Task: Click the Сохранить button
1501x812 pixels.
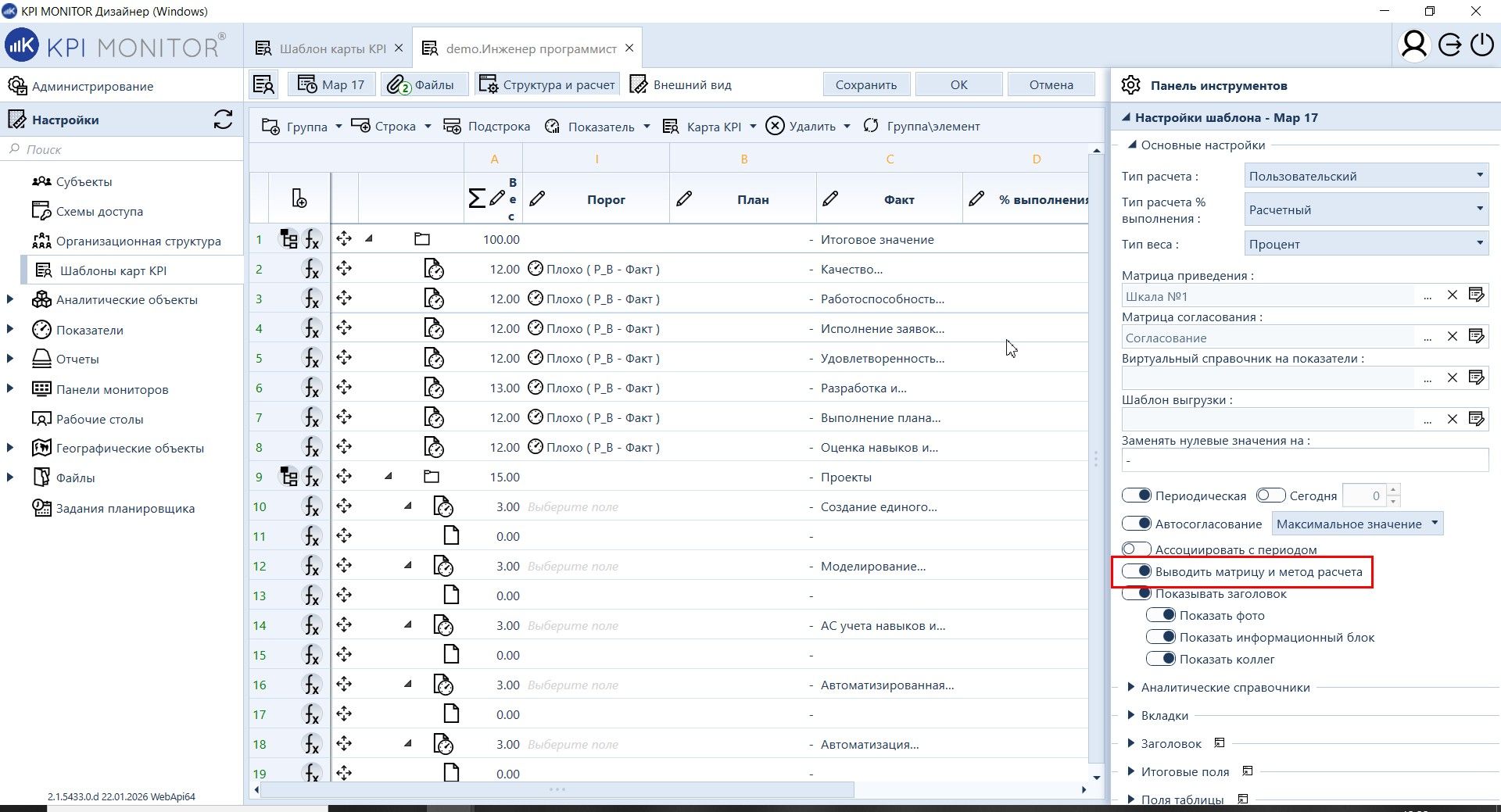Action: point(866,84)
